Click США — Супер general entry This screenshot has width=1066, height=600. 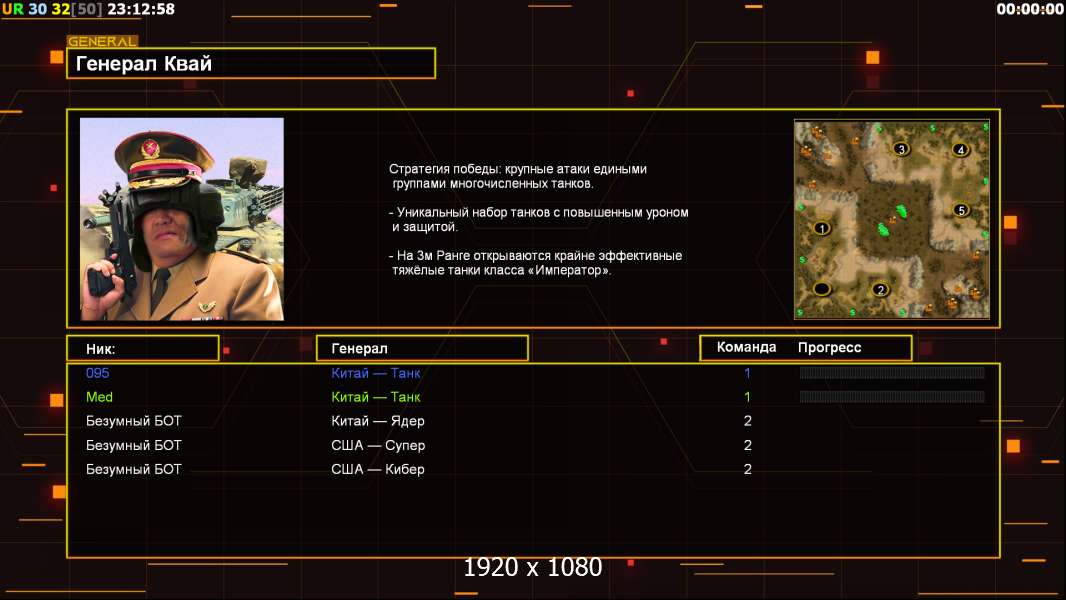[378, 445]
